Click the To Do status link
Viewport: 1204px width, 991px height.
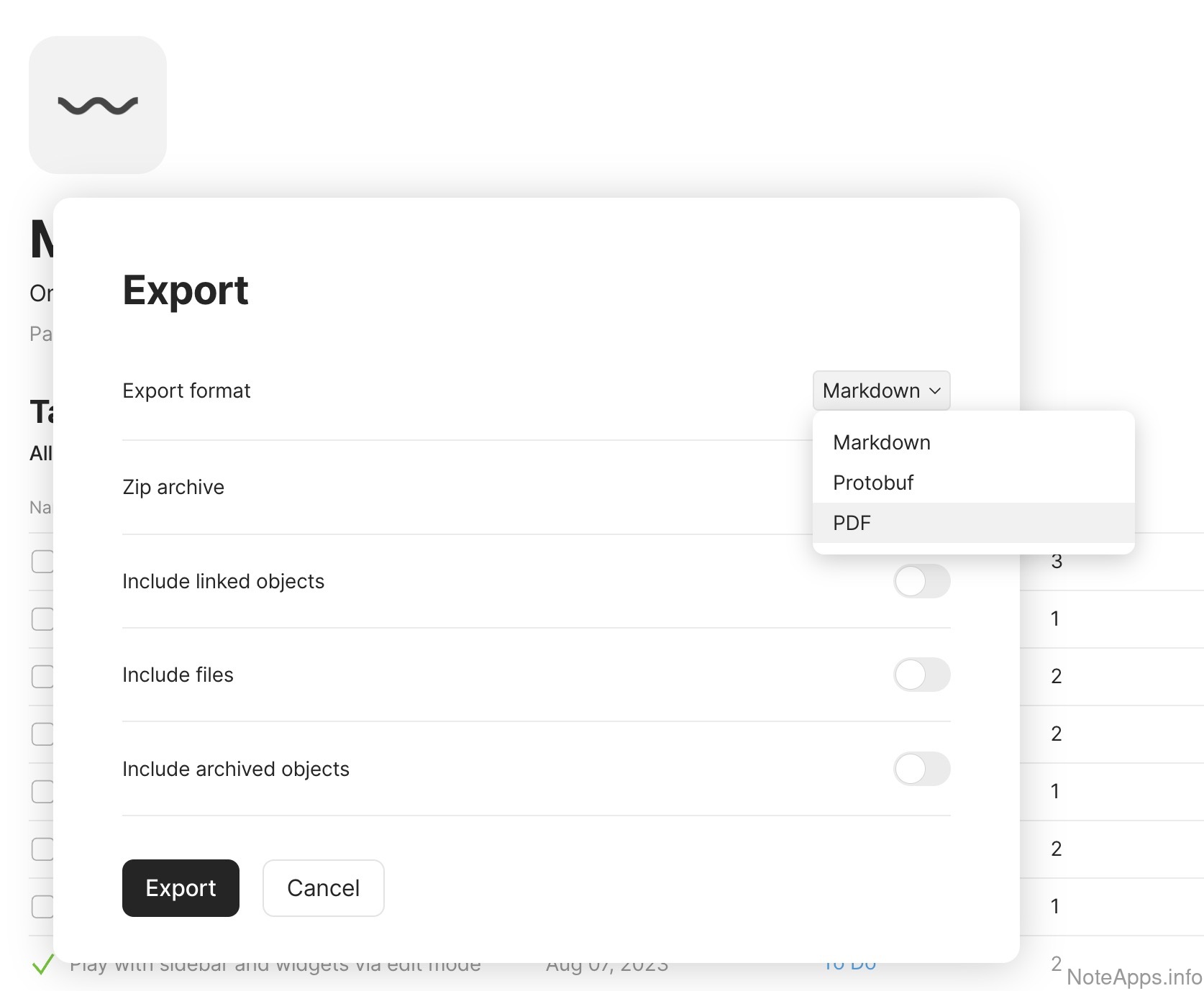(849, 967)
